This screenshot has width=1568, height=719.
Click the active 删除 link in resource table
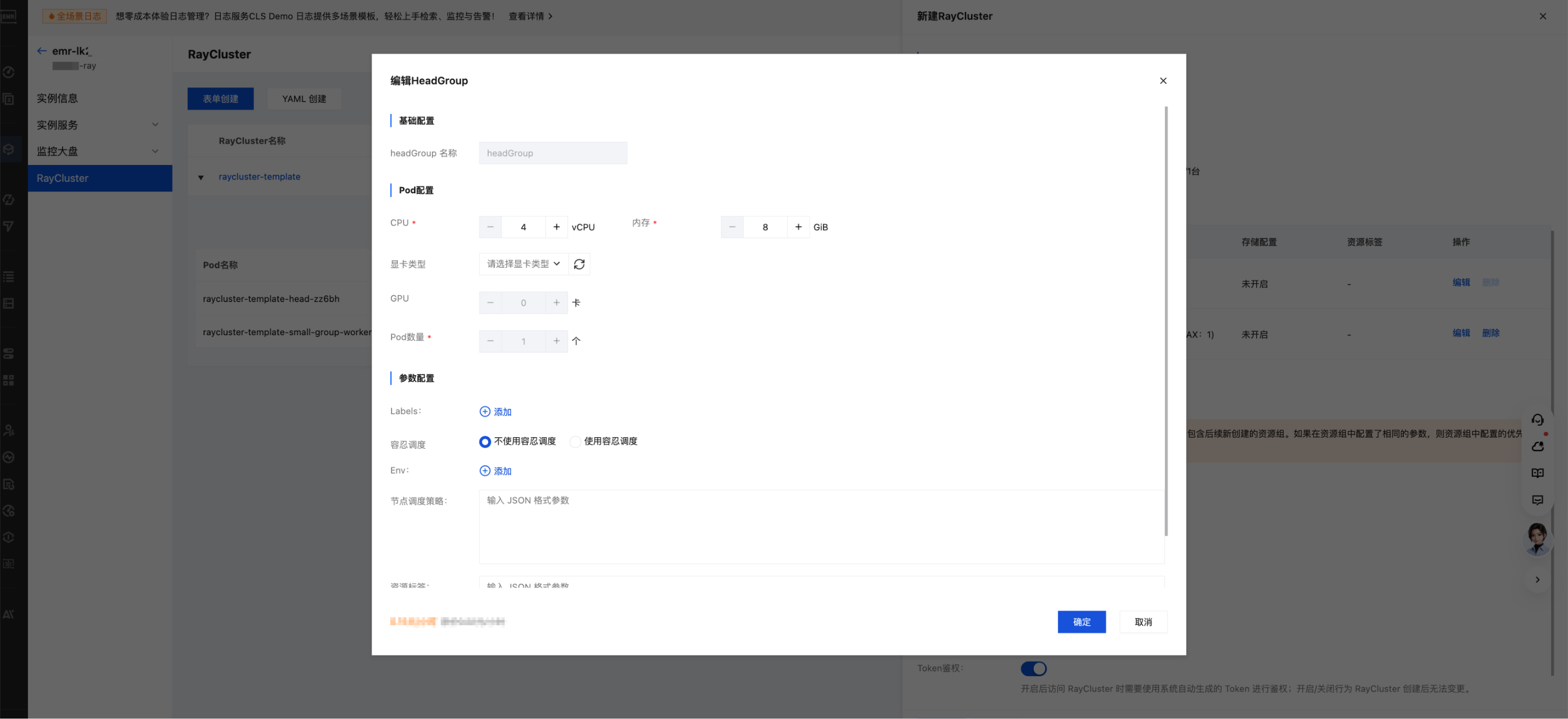pos(1490,333)
